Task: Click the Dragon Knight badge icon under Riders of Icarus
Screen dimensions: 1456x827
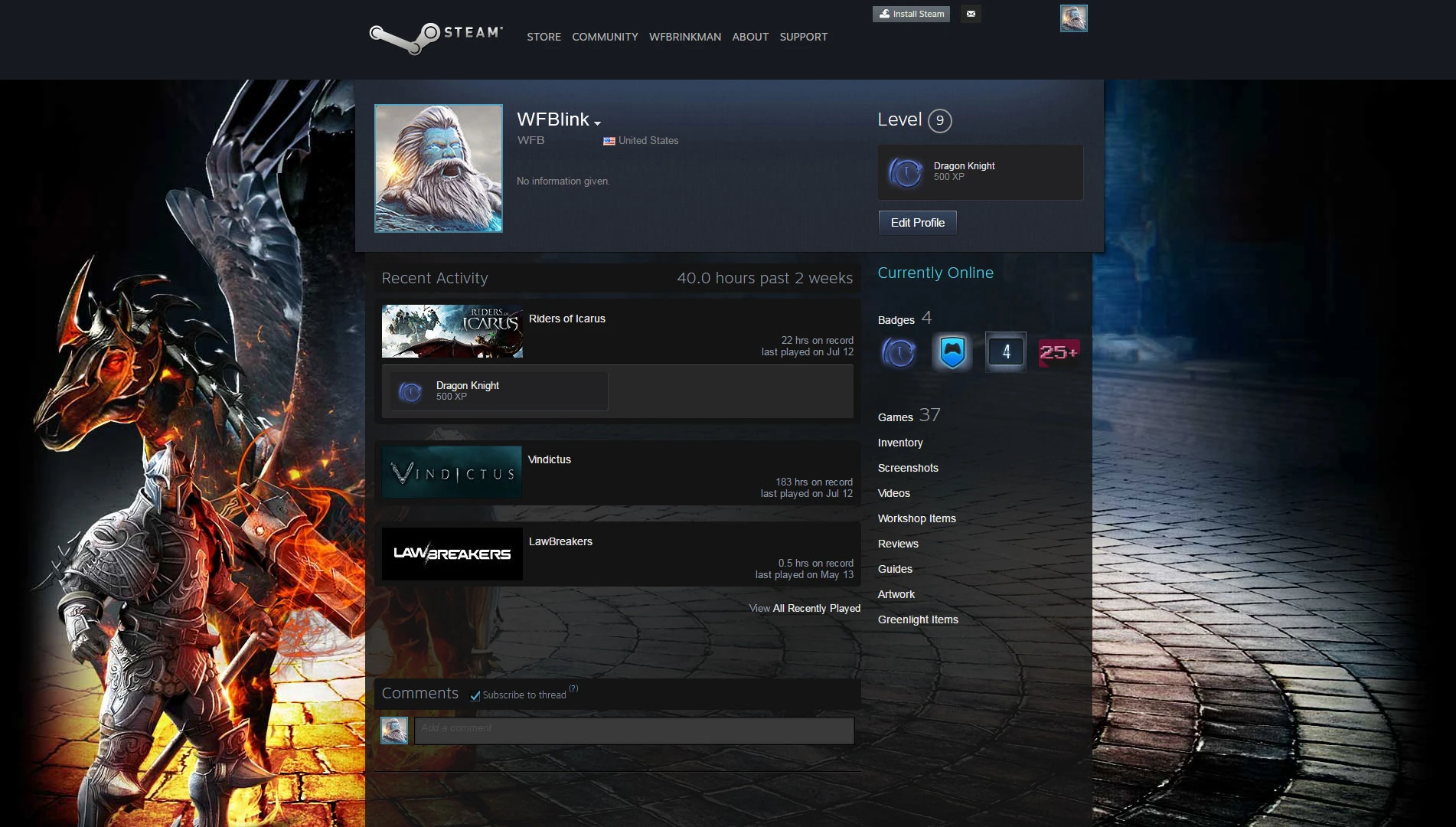Action: pos(410,392)
